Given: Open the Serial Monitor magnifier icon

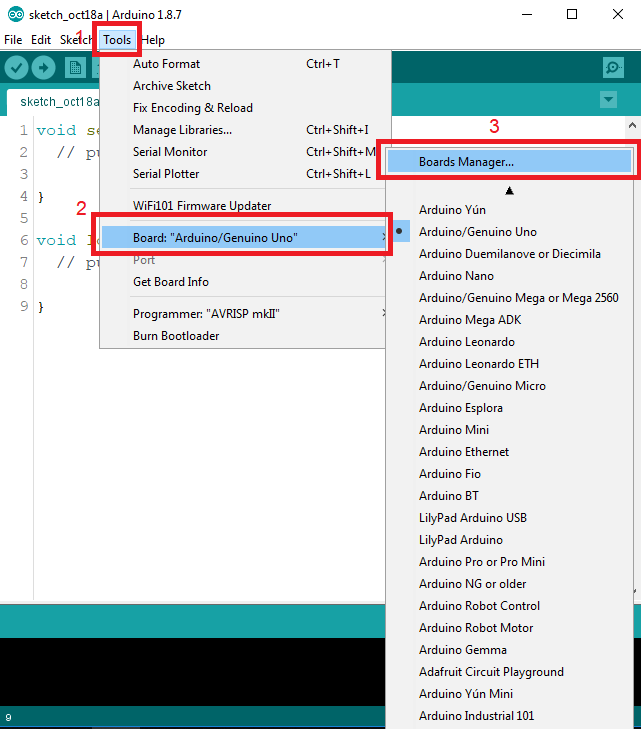Looking at the screenshot, I should pos(613,68).
